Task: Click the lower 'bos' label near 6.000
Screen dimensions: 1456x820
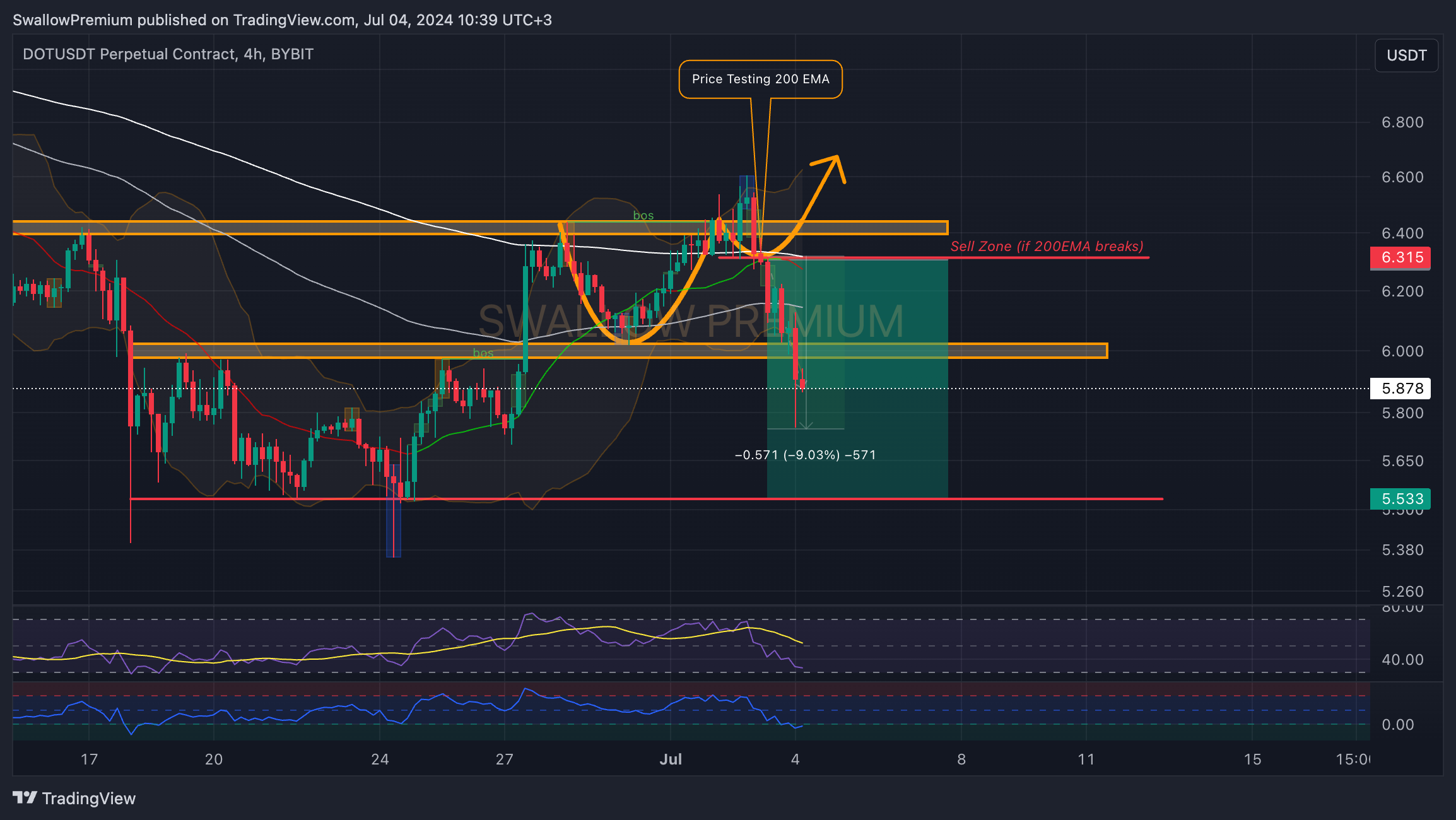Action: (x=483, y=353)
